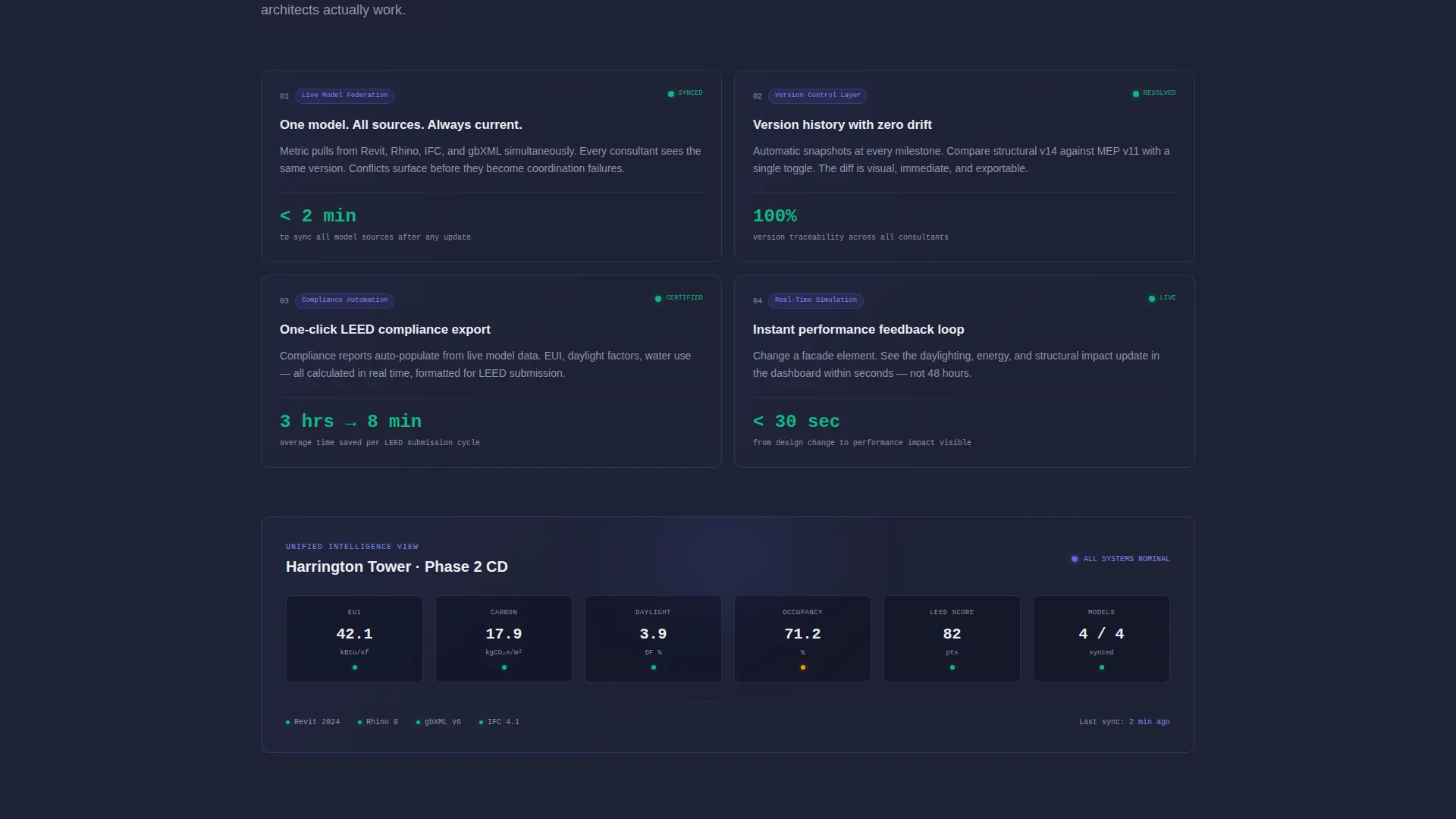Click the Version Control Layer tag

pyautogui.click(x=817, y=96)
